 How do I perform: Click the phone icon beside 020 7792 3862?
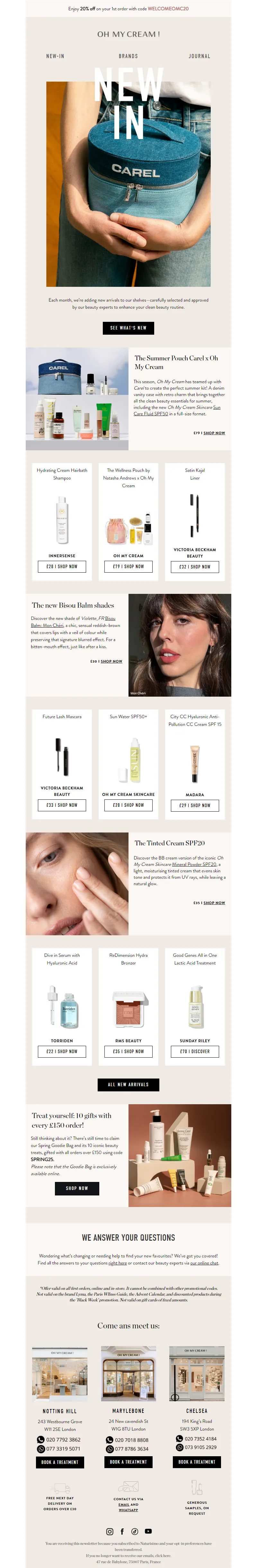coord(41,1440)
